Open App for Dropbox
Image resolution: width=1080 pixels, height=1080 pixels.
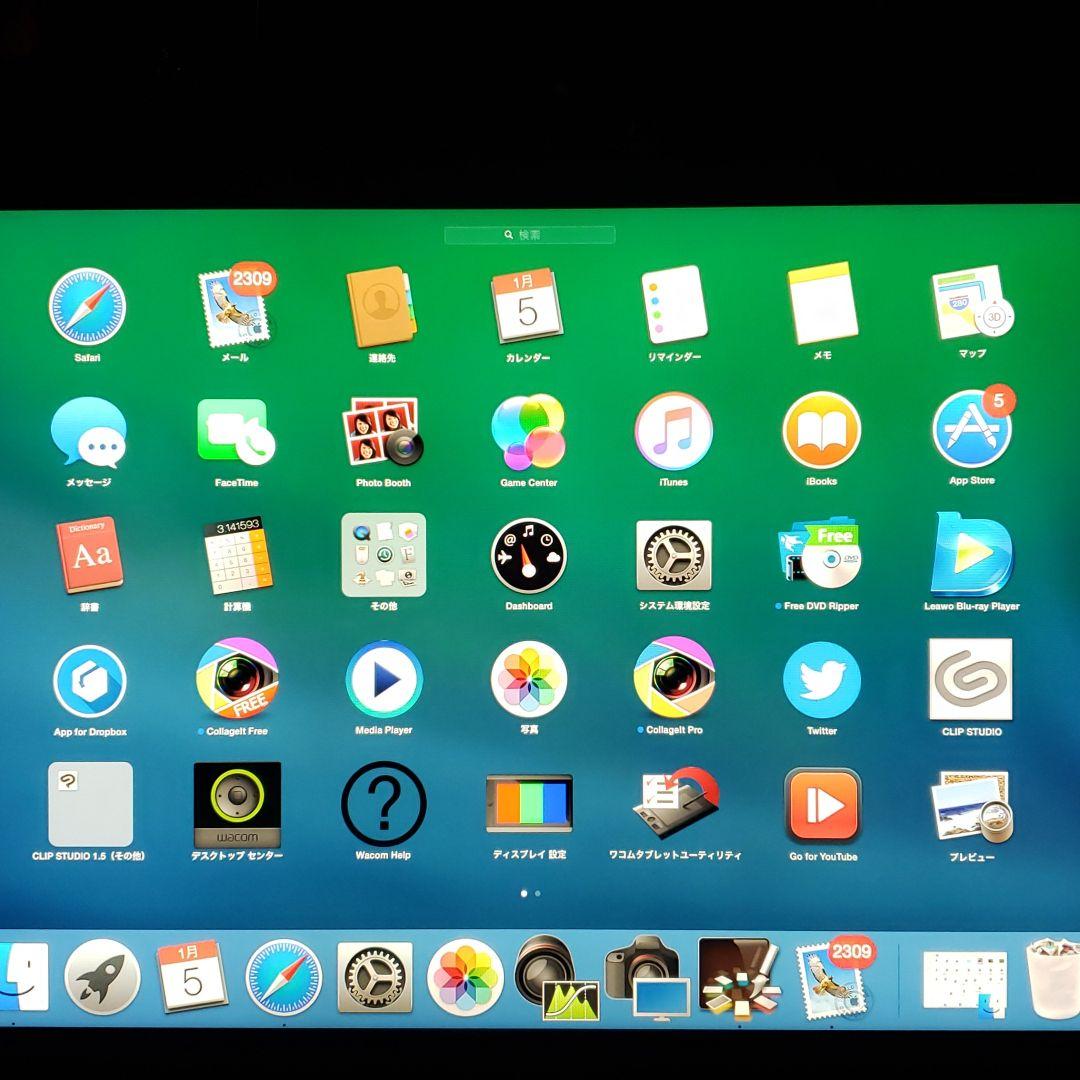tap(90, 681)
